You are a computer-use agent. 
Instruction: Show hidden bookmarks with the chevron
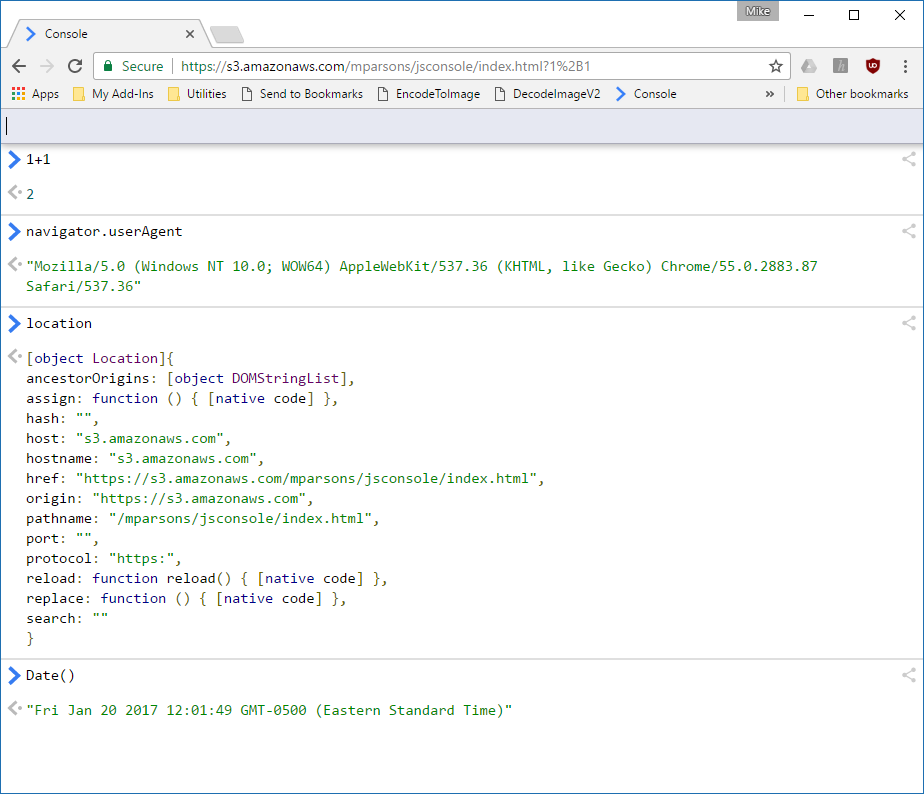770,94
